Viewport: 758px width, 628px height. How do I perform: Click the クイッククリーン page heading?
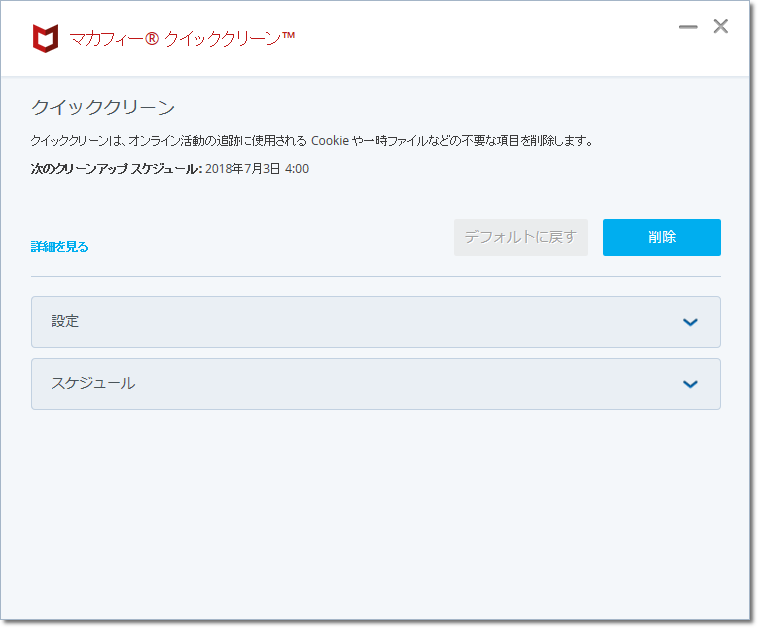tap(103, 107)
